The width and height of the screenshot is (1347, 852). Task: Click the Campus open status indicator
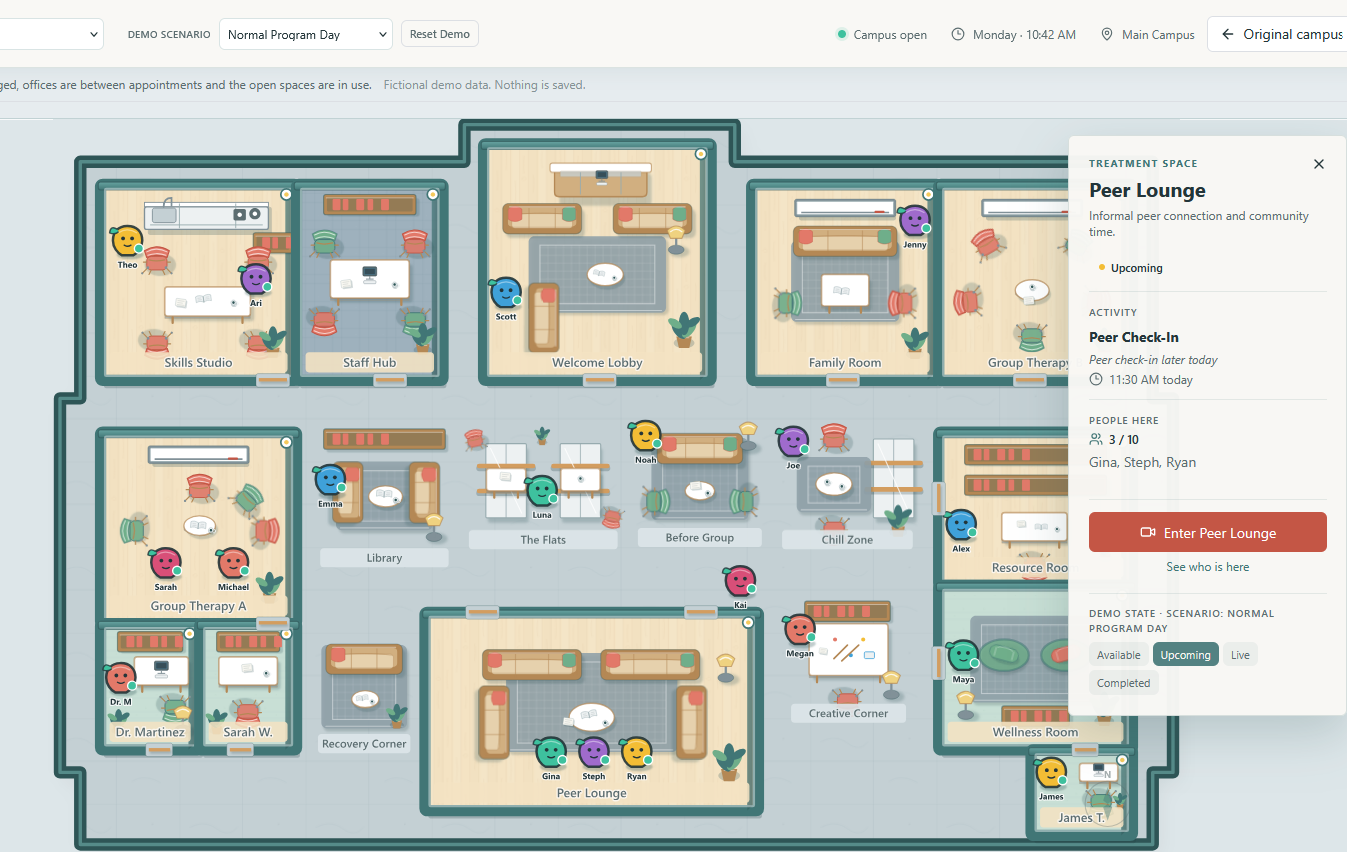click(882, 35)
